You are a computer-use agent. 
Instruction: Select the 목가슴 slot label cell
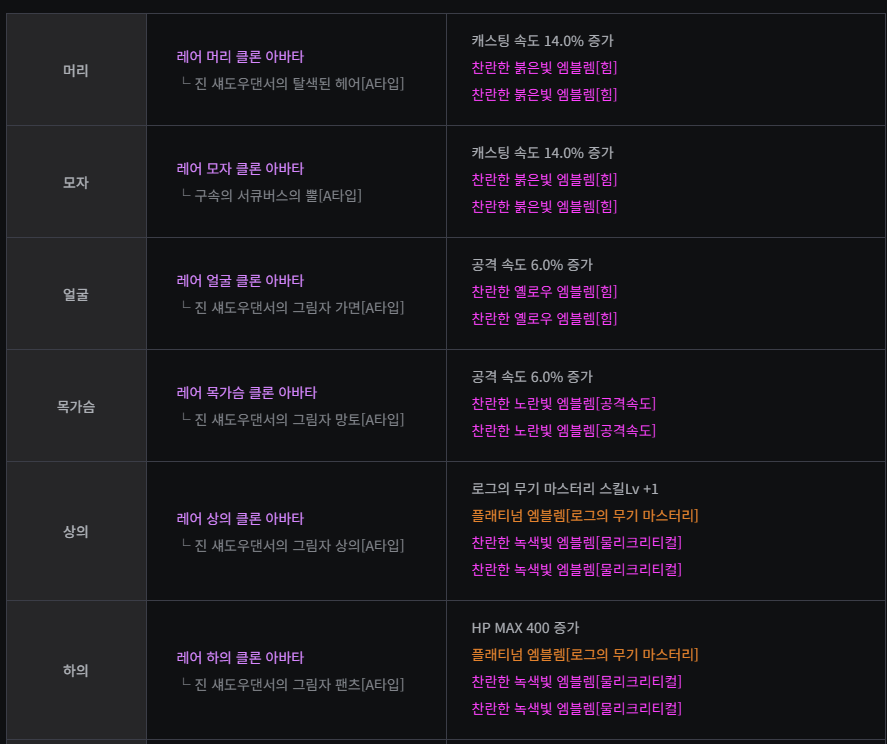[76, 406]
